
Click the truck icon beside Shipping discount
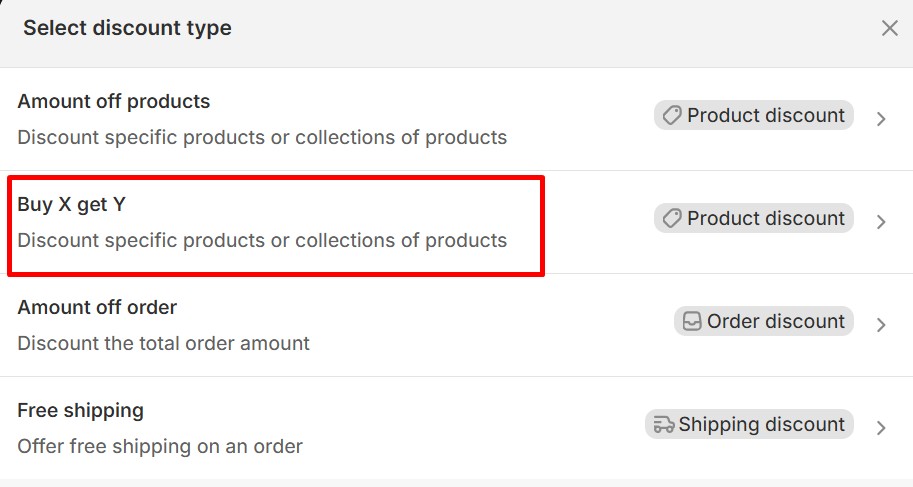click(x=664, y=425)
